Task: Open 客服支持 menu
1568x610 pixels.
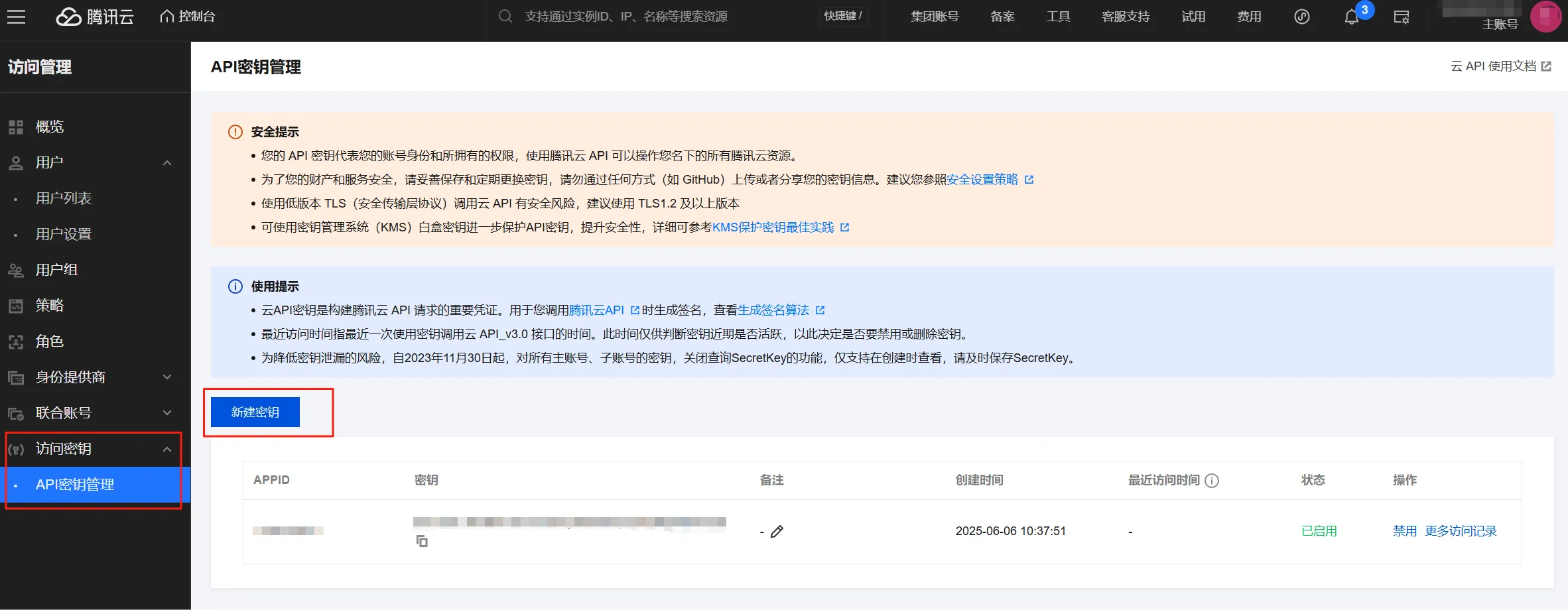Action: [1126, 17]
